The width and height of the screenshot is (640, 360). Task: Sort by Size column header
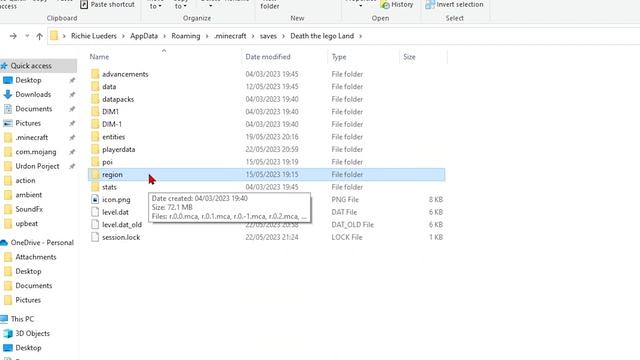coord(409,57)
